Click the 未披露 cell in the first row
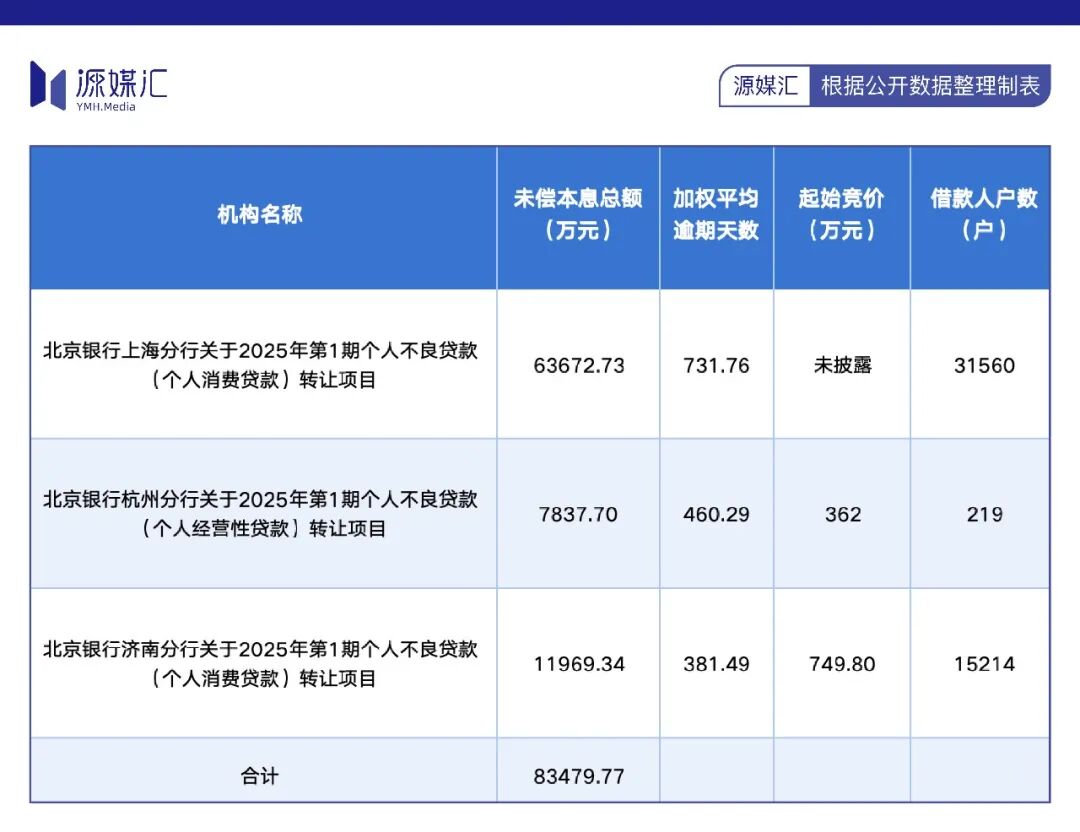The height and width of the screenshot is (832, 1080). (x=841, y=366)
